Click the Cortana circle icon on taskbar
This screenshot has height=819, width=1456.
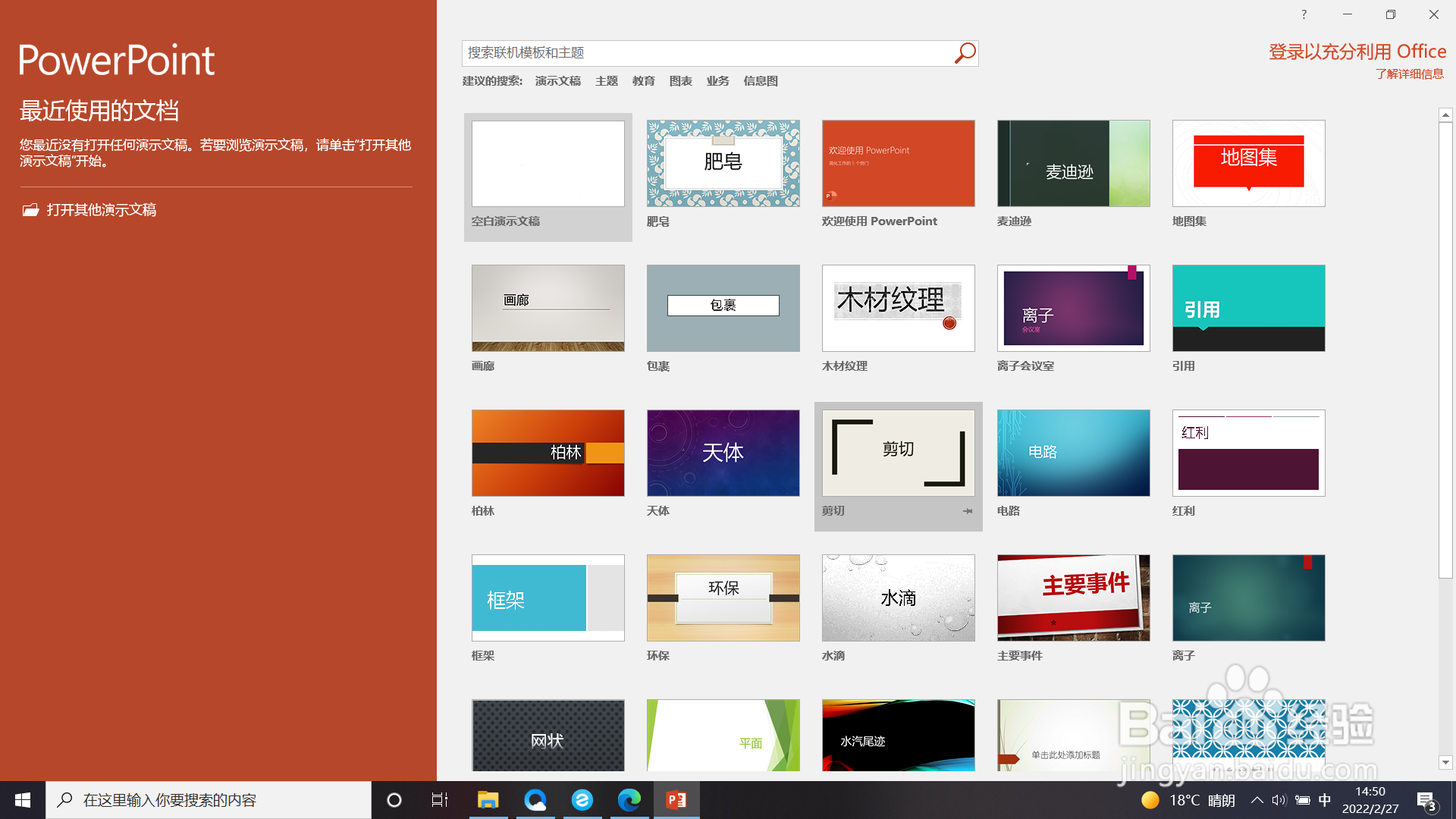click(x=394, y=800)
